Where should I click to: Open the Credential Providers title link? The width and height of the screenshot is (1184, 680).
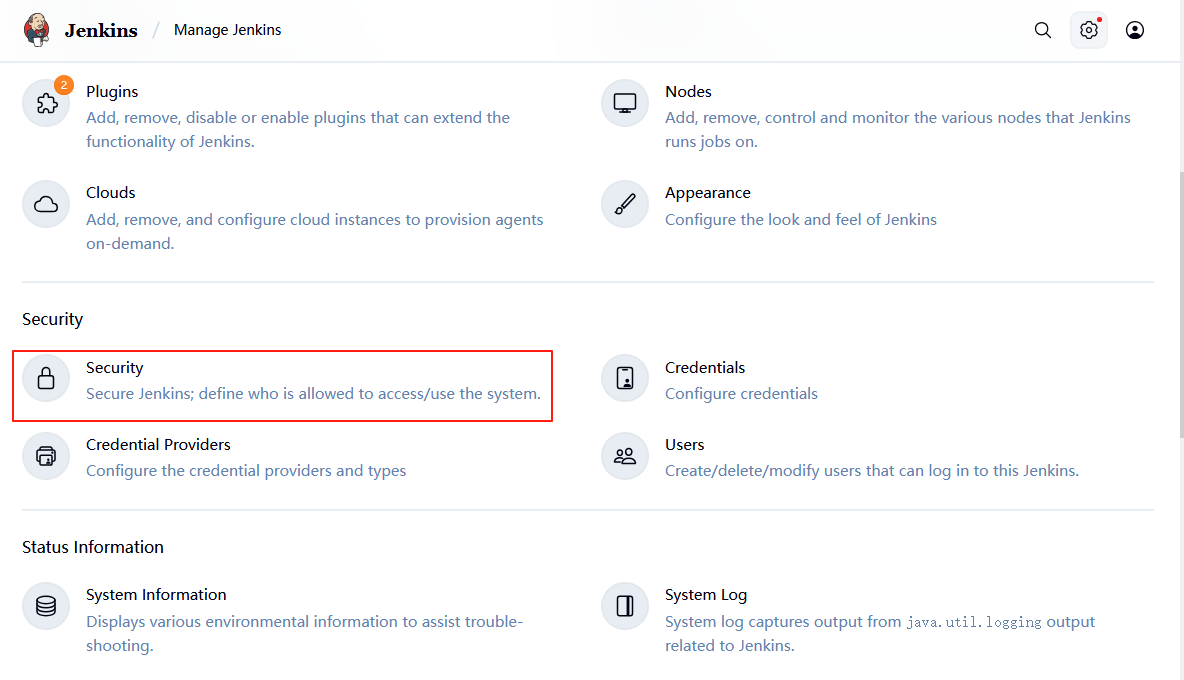coord(158,445)
